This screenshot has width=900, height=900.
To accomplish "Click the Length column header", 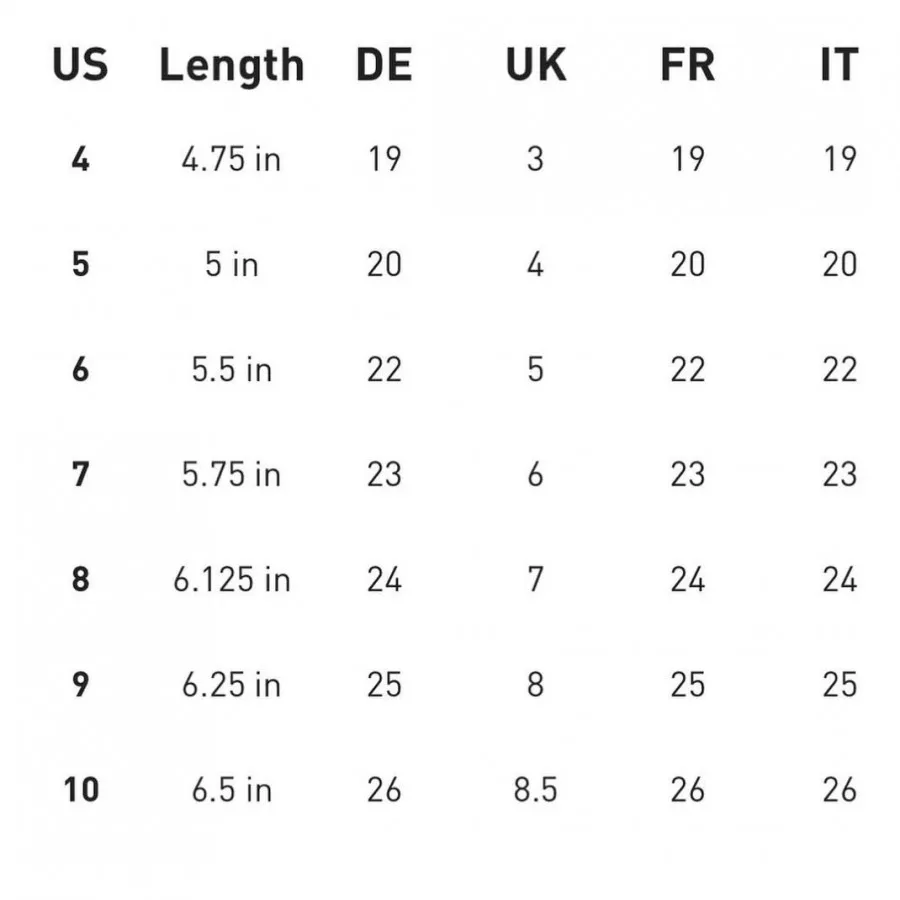I will point(231,66).
